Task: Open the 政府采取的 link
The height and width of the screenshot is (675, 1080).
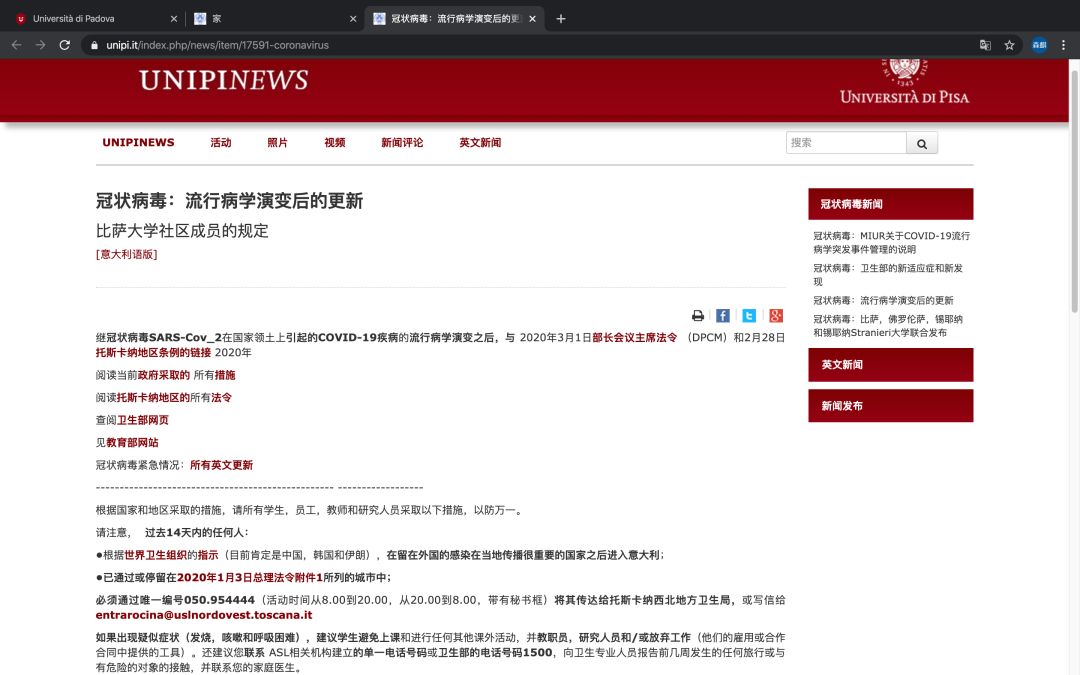Action: 164,375
